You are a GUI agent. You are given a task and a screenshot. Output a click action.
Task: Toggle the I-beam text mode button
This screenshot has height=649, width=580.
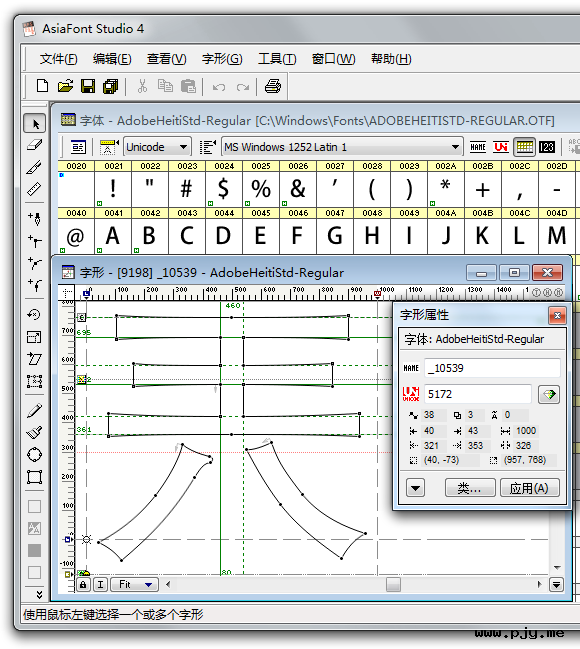pyautogui.click(x=101, y=584)
